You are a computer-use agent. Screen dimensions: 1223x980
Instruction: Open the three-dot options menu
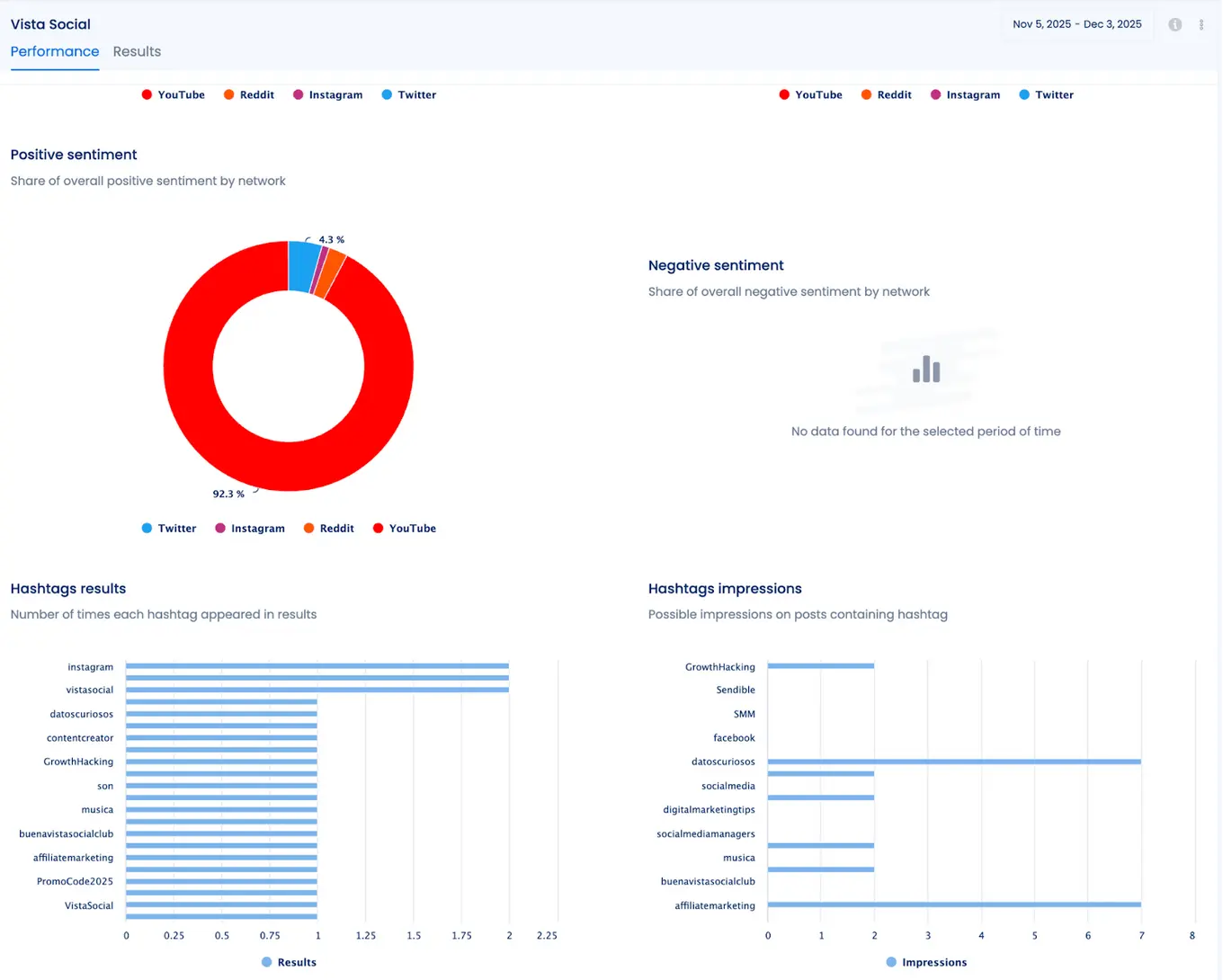pyautogui.click(x=1201, y=24)
